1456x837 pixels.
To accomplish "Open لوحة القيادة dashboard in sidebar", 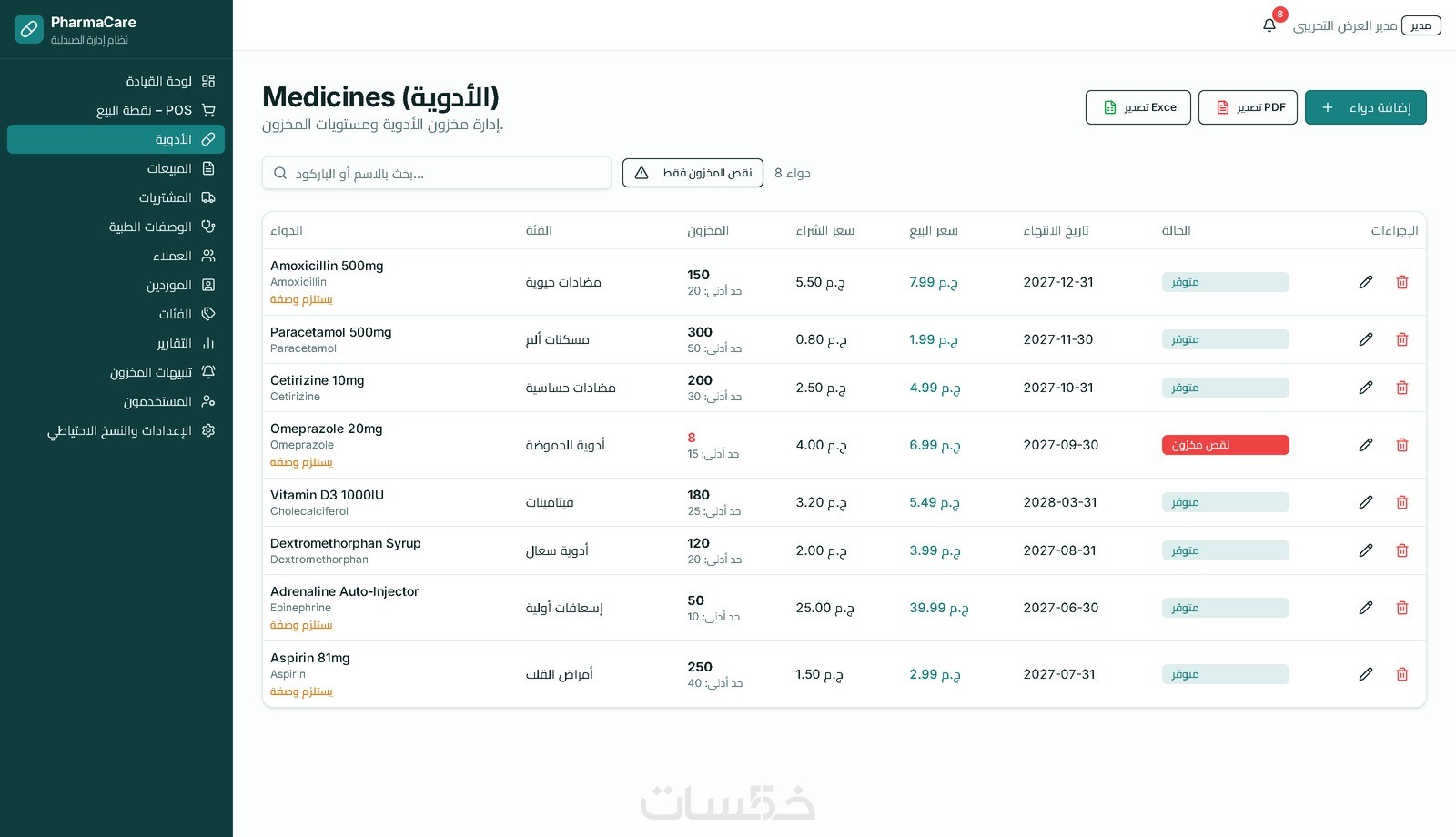I will click(x=116, y=81).
